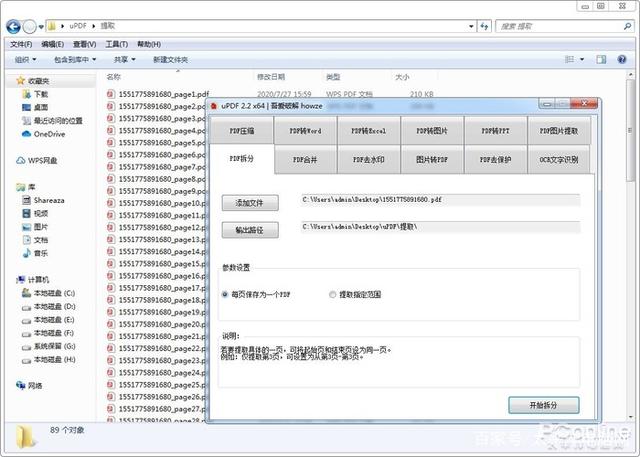
Task: Select 库 libraries in sidebar
Action: [x=26, y=187]
